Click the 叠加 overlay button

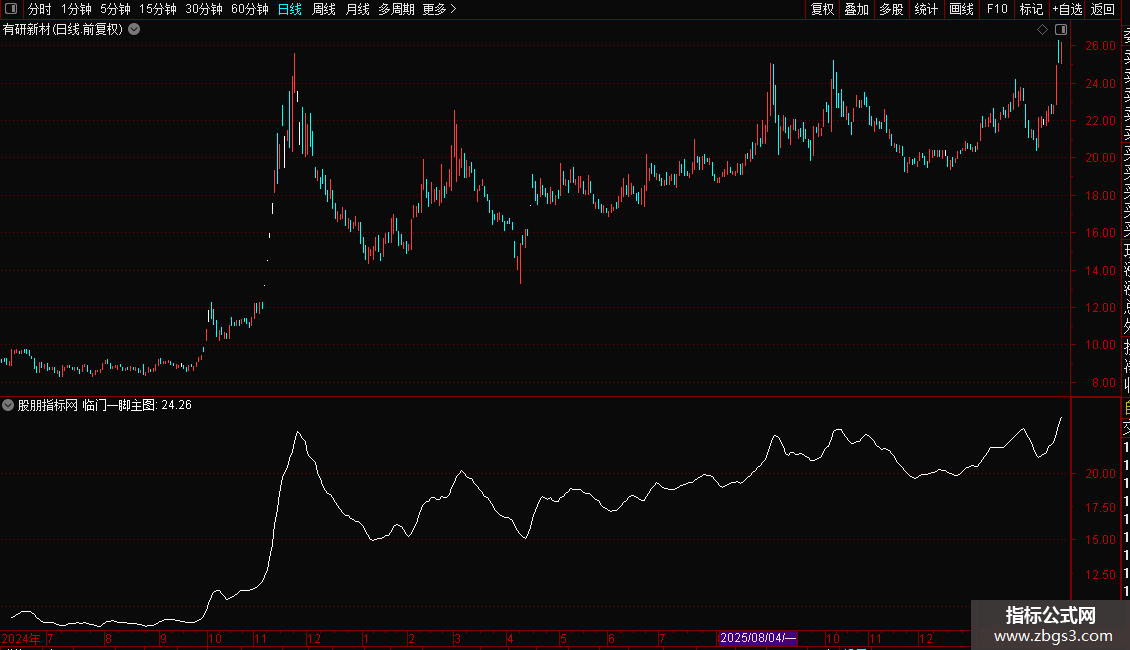point(857,9)
